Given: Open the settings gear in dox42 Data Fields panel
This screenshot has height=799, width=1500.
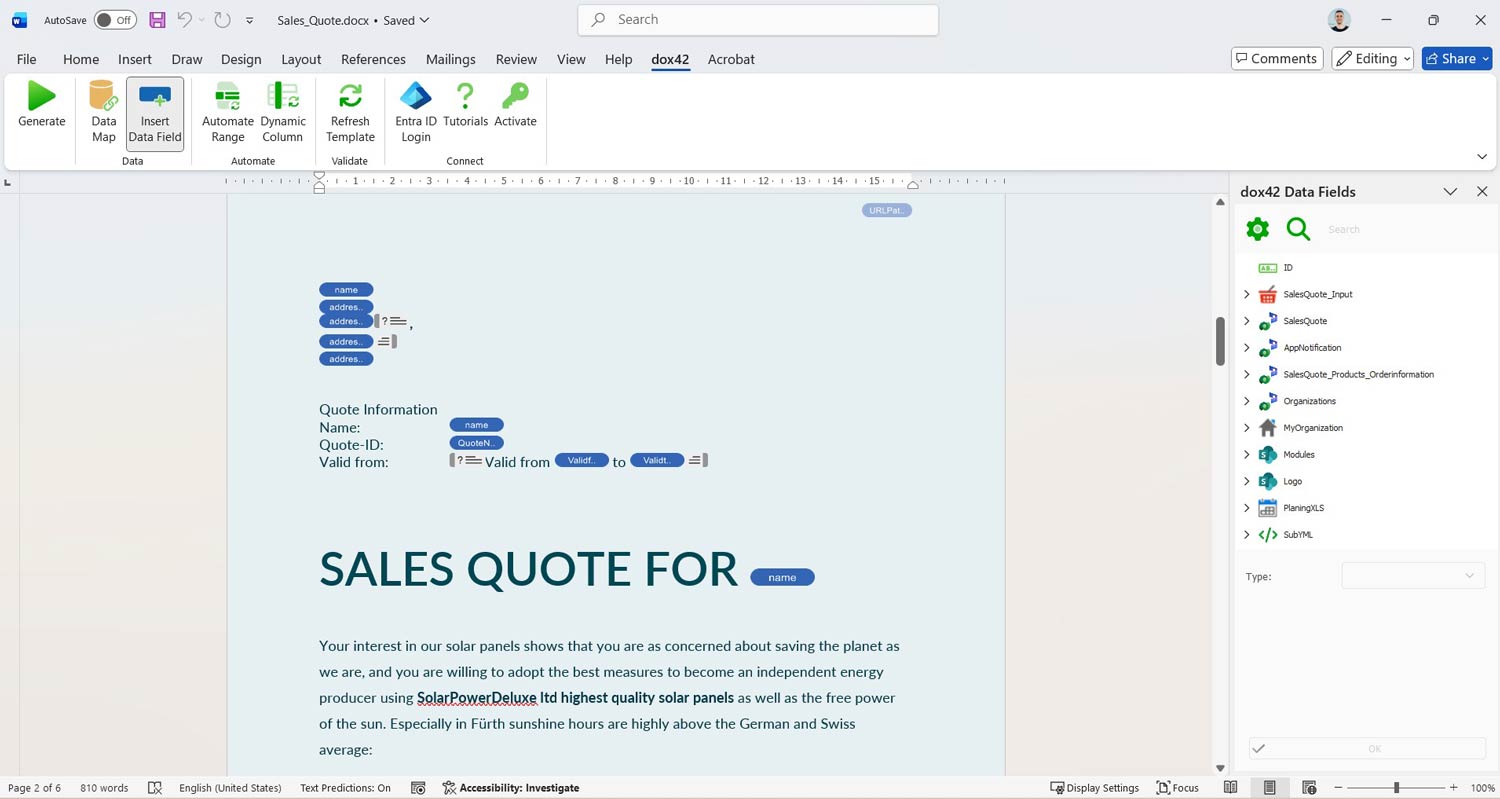Looking at the screenshot, I should coord(1257,228).
